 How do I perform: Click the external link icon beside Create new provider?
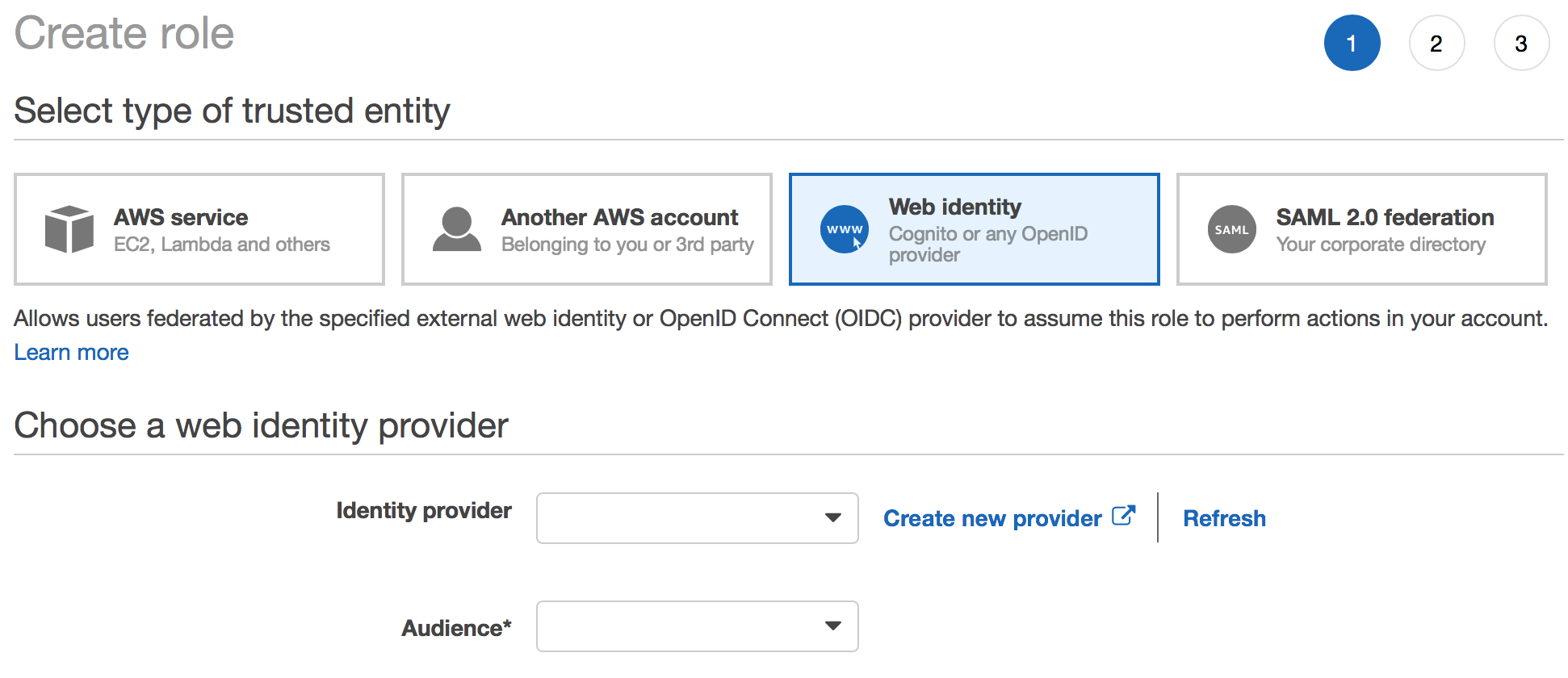(x=1124, y=516)
